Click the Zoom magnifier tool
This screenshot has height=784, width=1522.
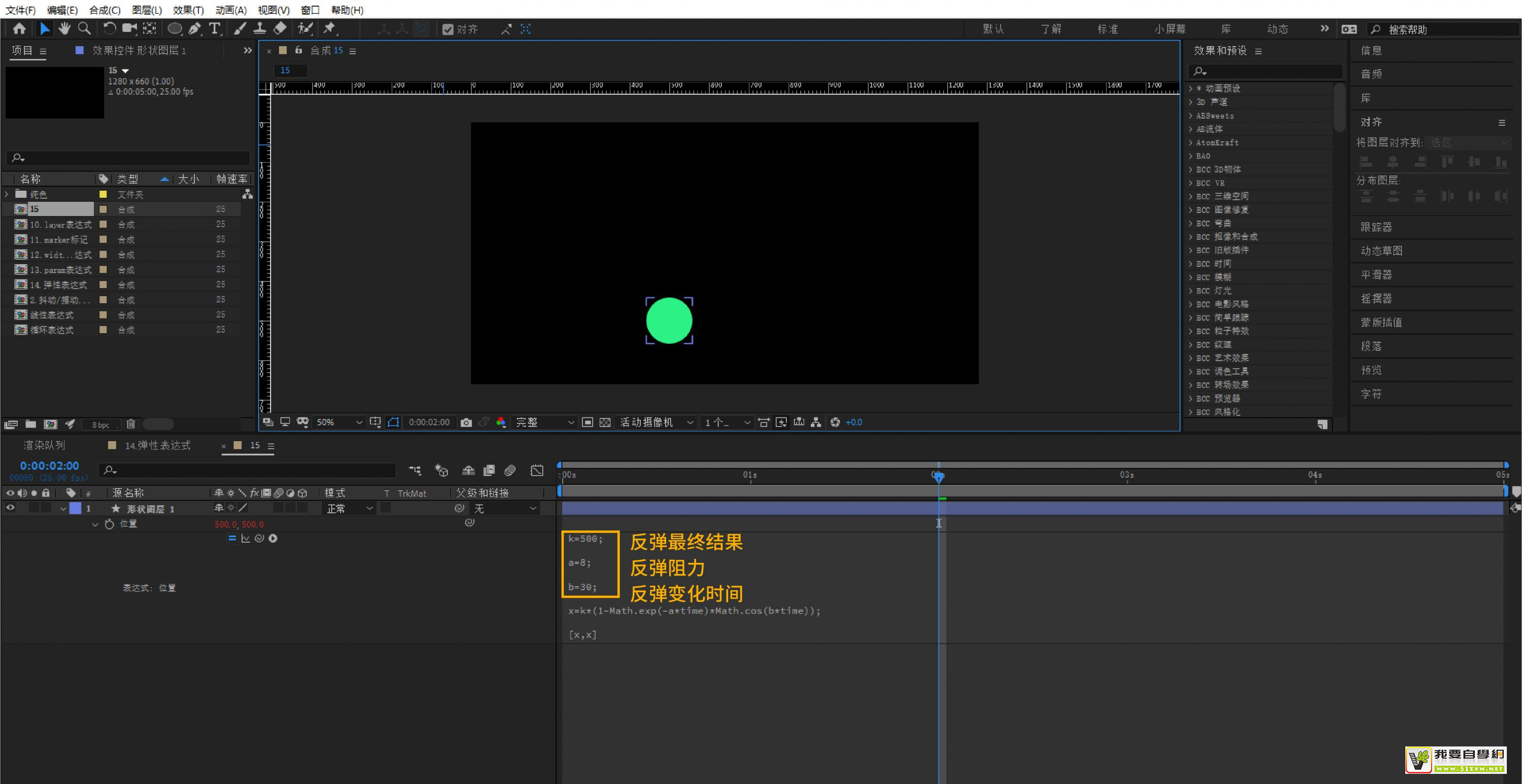[x=85, y=28]
